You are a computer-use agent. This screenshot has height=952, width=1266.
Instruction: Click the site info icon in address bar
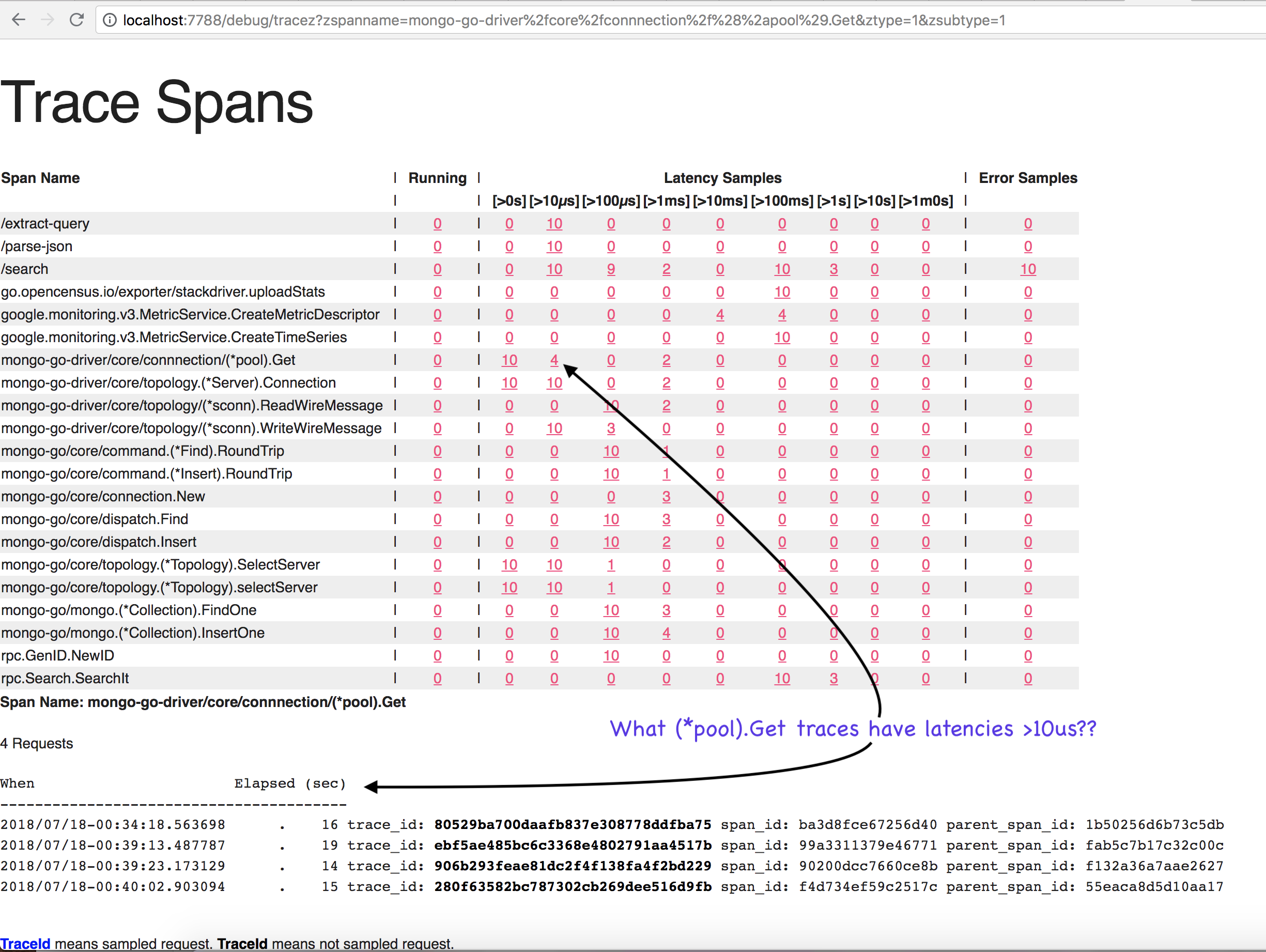click(x=110, y=20)
